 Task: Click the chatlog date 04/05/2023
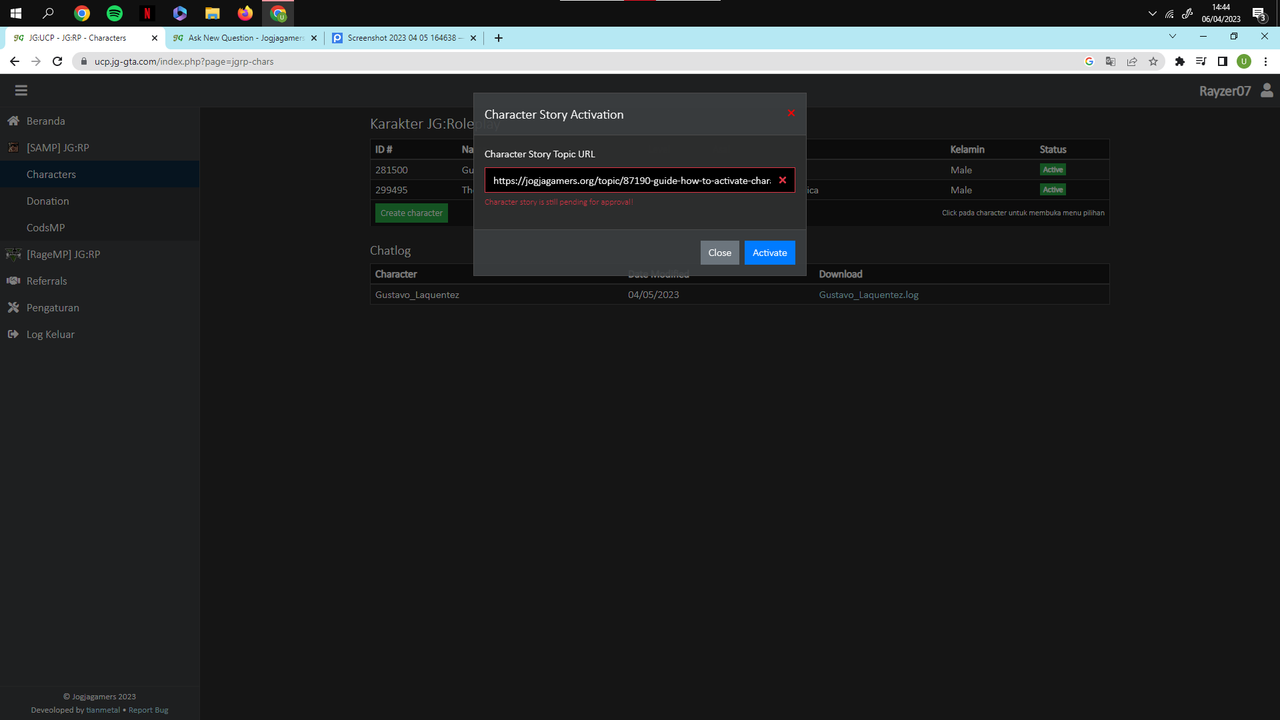click(653, 295)
